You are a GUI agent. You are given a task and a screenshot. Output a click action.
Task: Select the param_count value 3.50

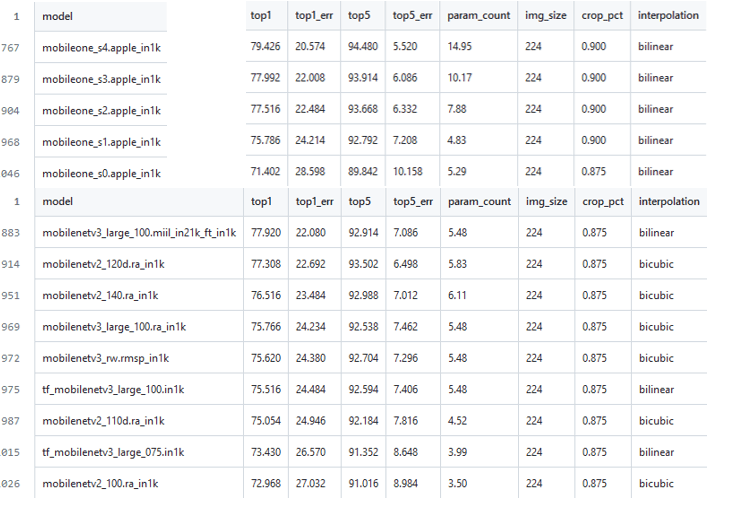457,483
